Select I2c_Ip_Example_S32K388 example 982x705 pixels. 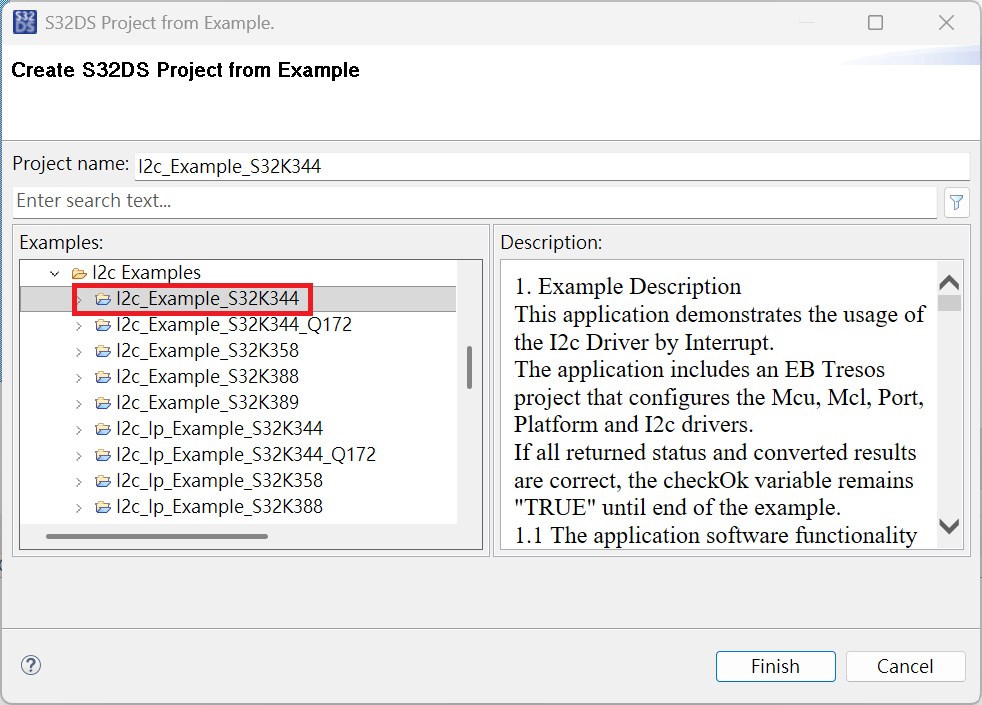click(x=219, y=507)
